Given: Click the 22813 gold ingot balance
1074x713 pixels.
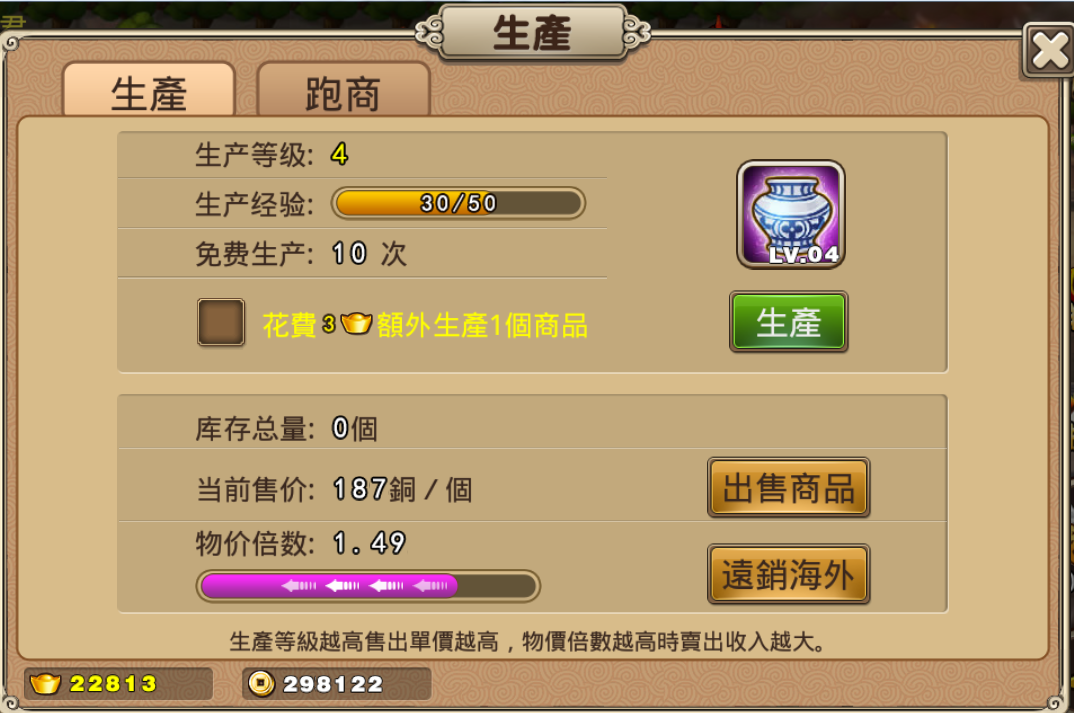Looking at the screenshot, I should pos(113,684).
